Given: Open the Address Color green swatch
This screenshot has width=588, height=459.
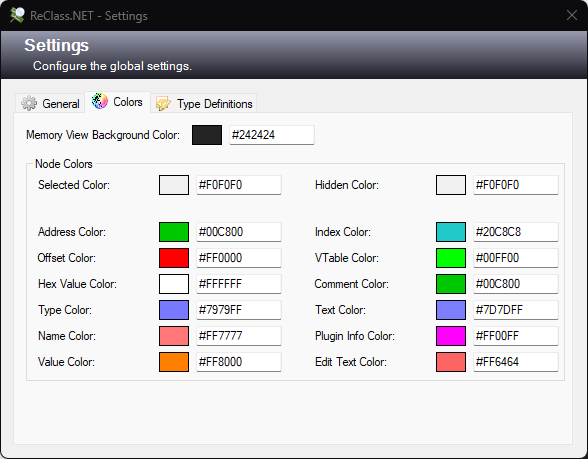Looking at the screenshot, I should point(174,232).
